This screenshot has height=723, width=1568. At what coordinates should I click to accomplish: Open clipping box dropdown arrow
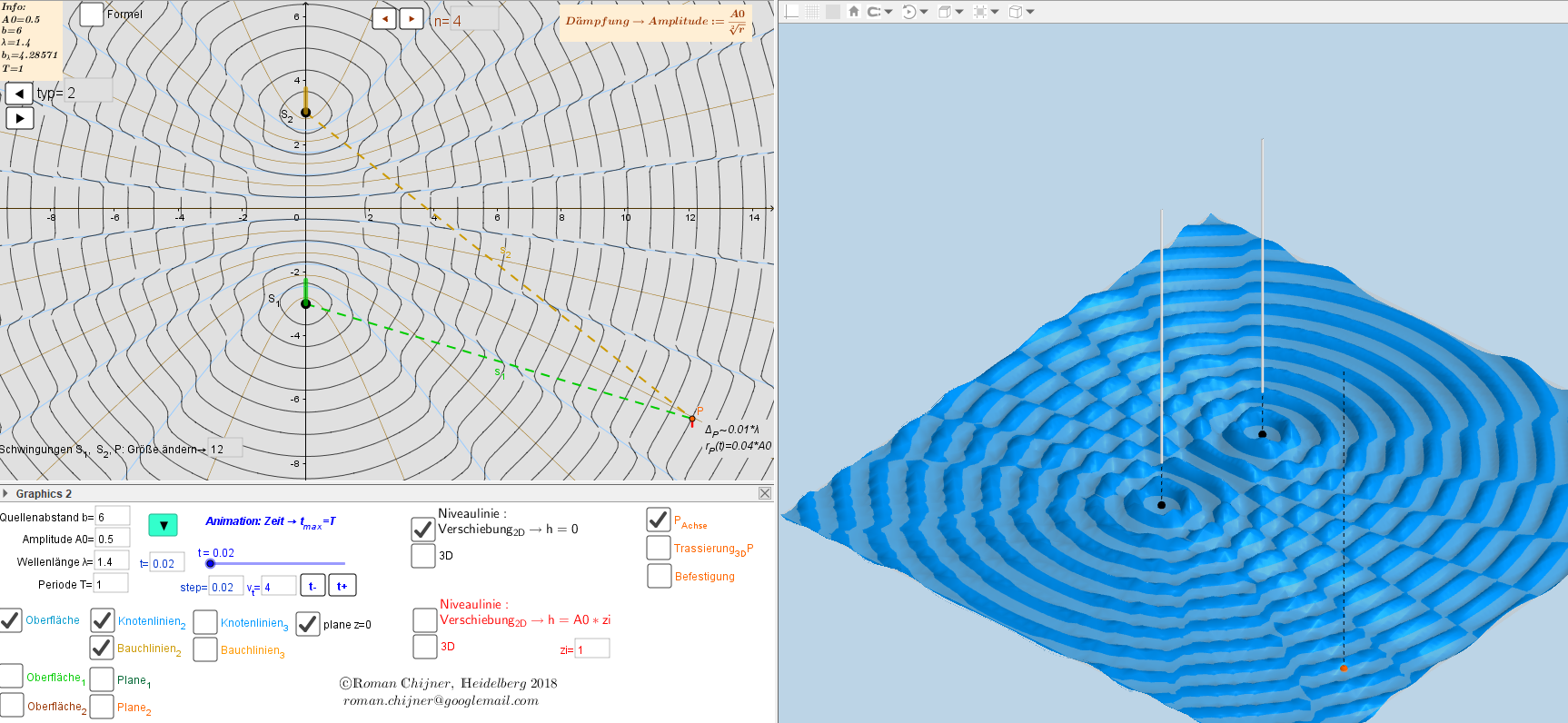995,12
